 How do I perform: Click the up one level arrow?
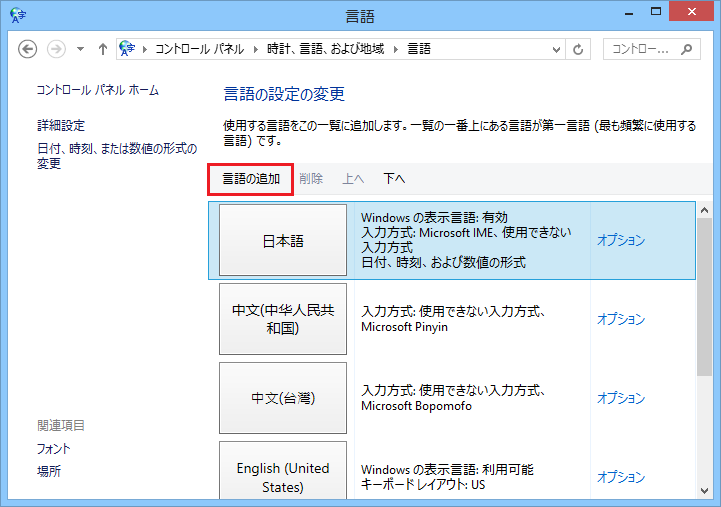103,49
